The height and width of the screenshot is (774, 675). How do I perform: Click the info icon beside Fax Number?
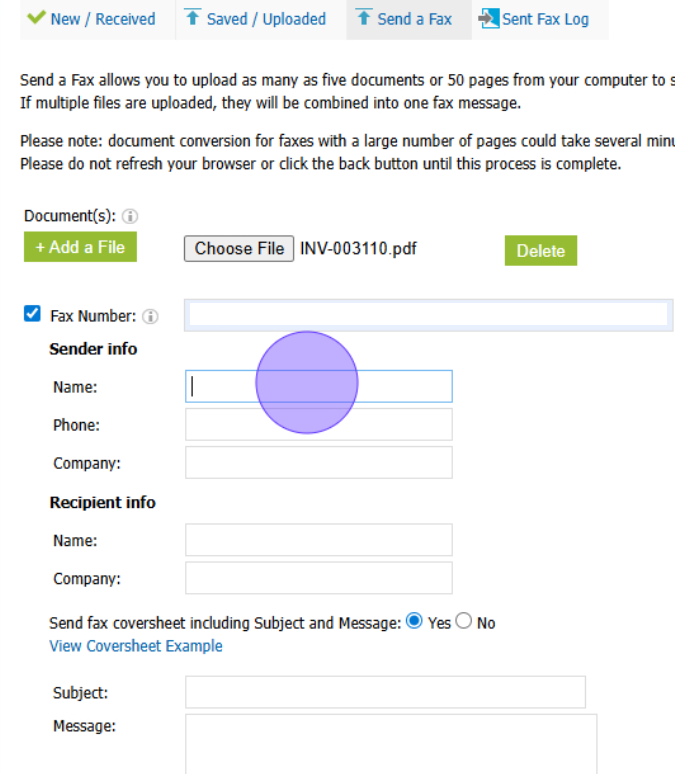coord(150,316)
